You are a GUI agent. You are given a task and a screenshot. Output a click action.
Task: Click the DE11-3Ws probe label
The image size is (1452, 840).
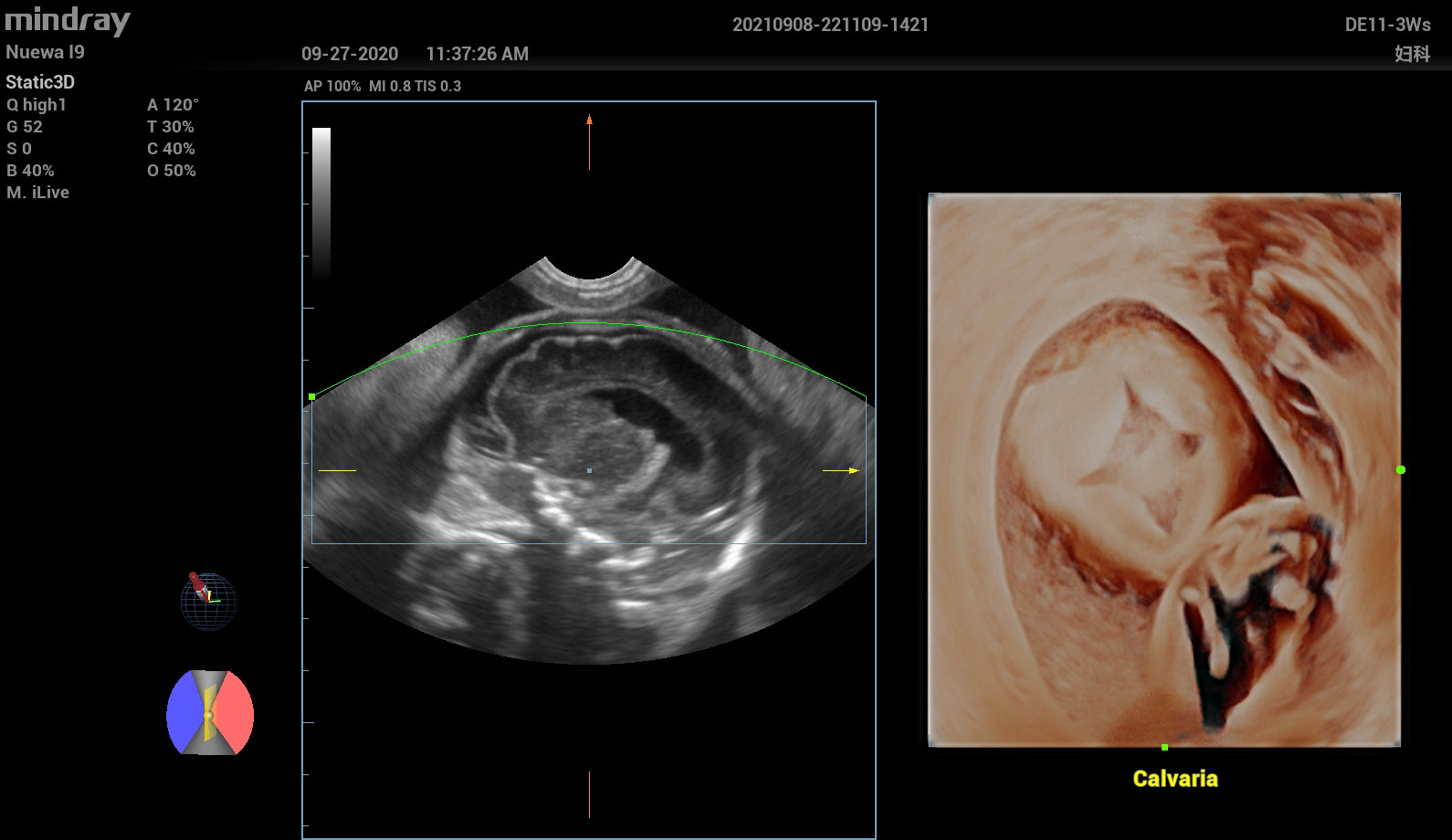(1387, 25)
